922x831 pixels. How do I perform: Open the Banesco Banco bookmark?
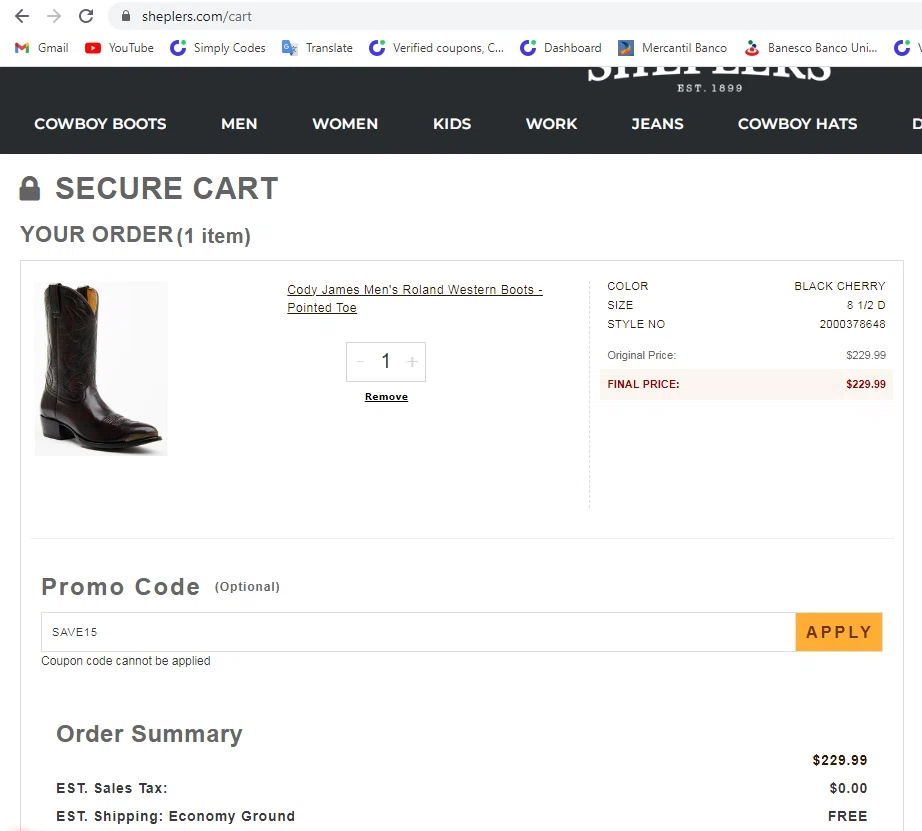pyautogui.click(x=810, y=48)
